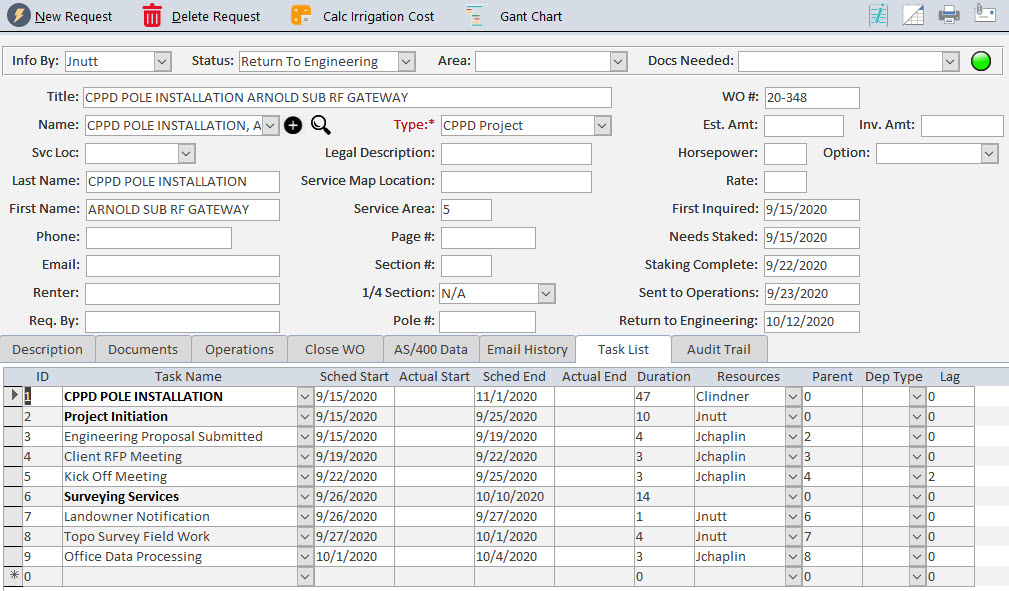
Task: Click the magnifying glass search icon
Action: click(320, 125)
